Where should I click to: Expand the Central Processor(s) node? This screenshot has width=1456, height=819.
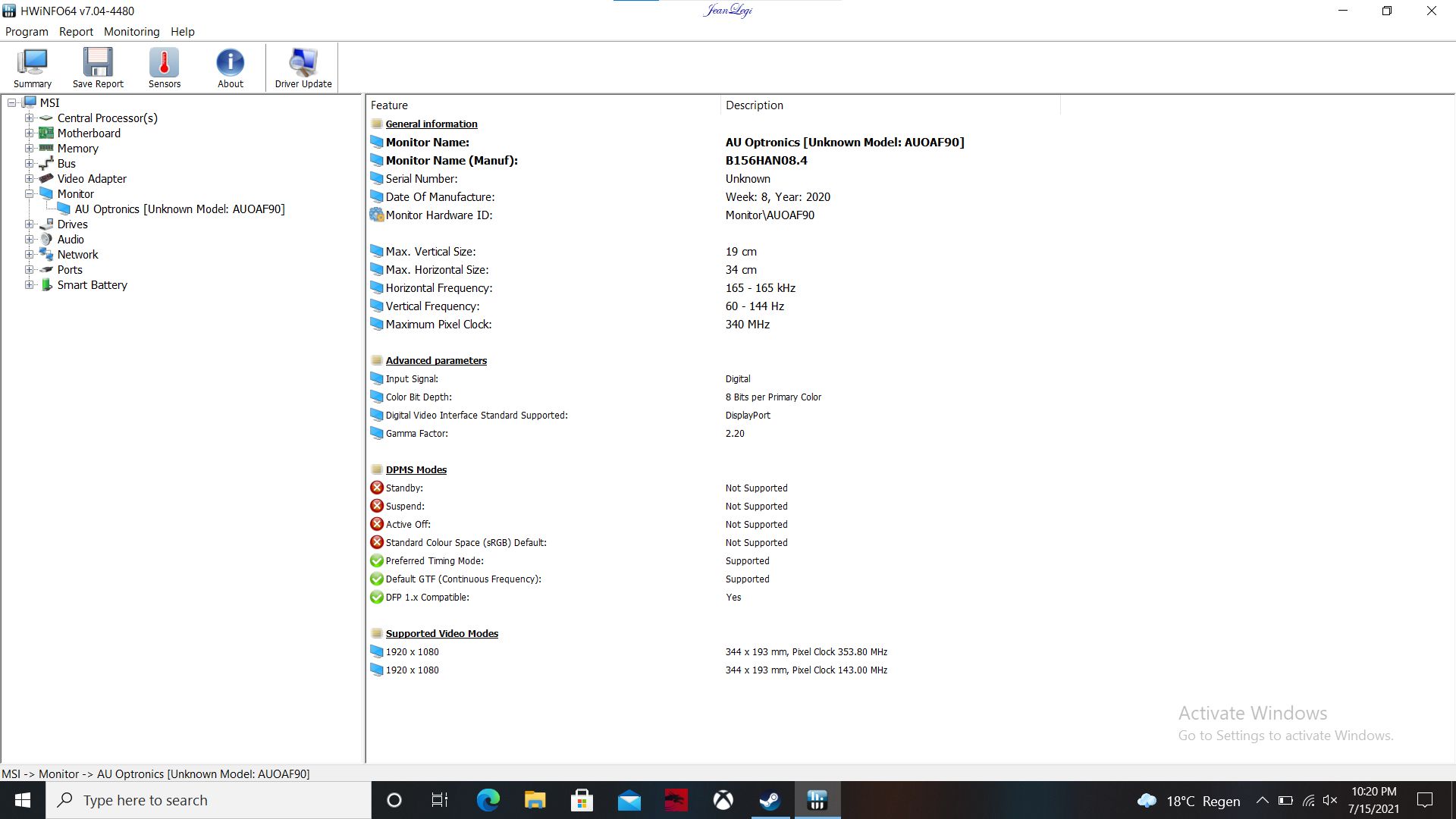(x=29, y=118)
